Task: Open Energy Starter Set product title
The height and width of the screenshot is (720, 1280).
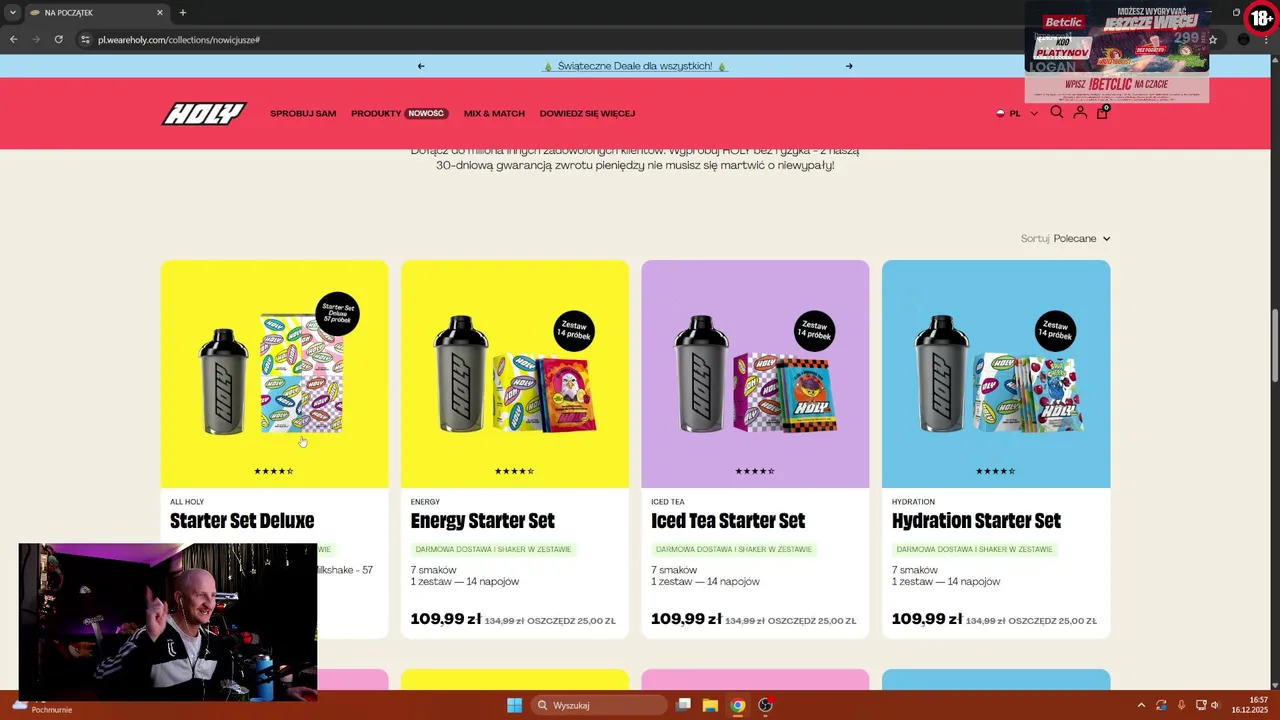Action: [x=482, y=521]
